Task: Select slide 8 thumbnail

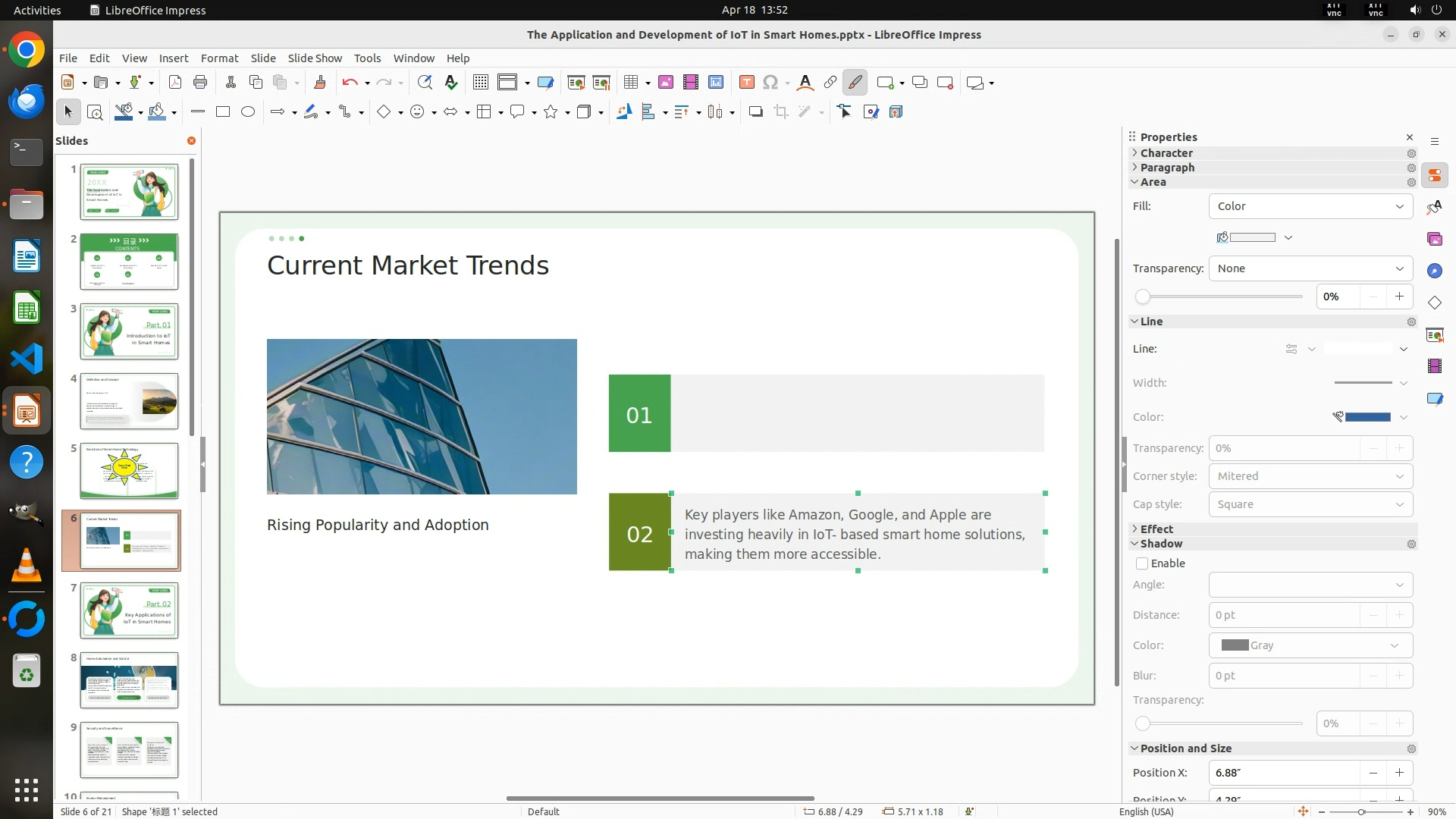Action: [129, 680]
